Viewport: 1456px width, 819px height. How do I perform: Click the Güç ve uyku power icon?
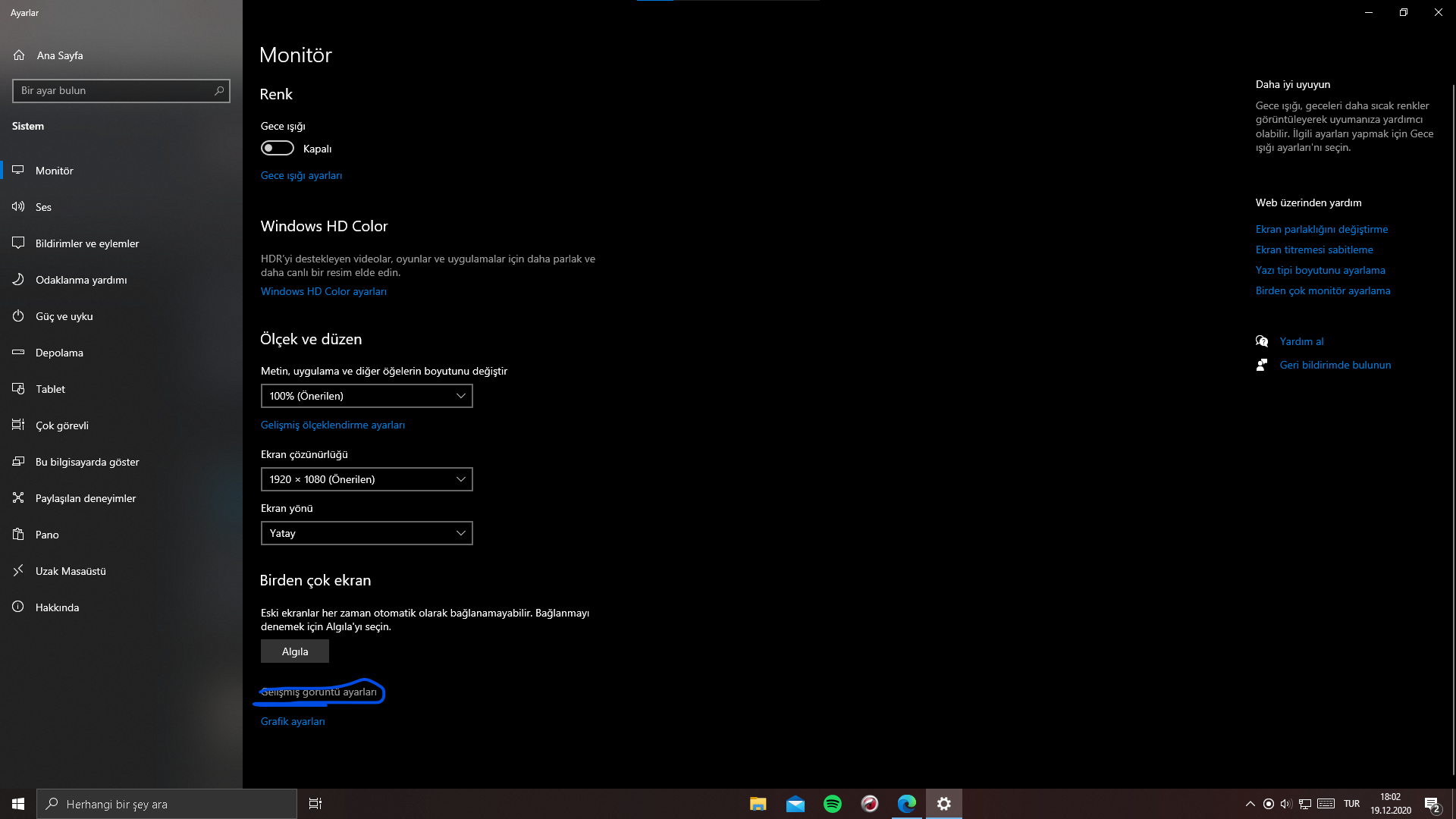pos(18,316)
